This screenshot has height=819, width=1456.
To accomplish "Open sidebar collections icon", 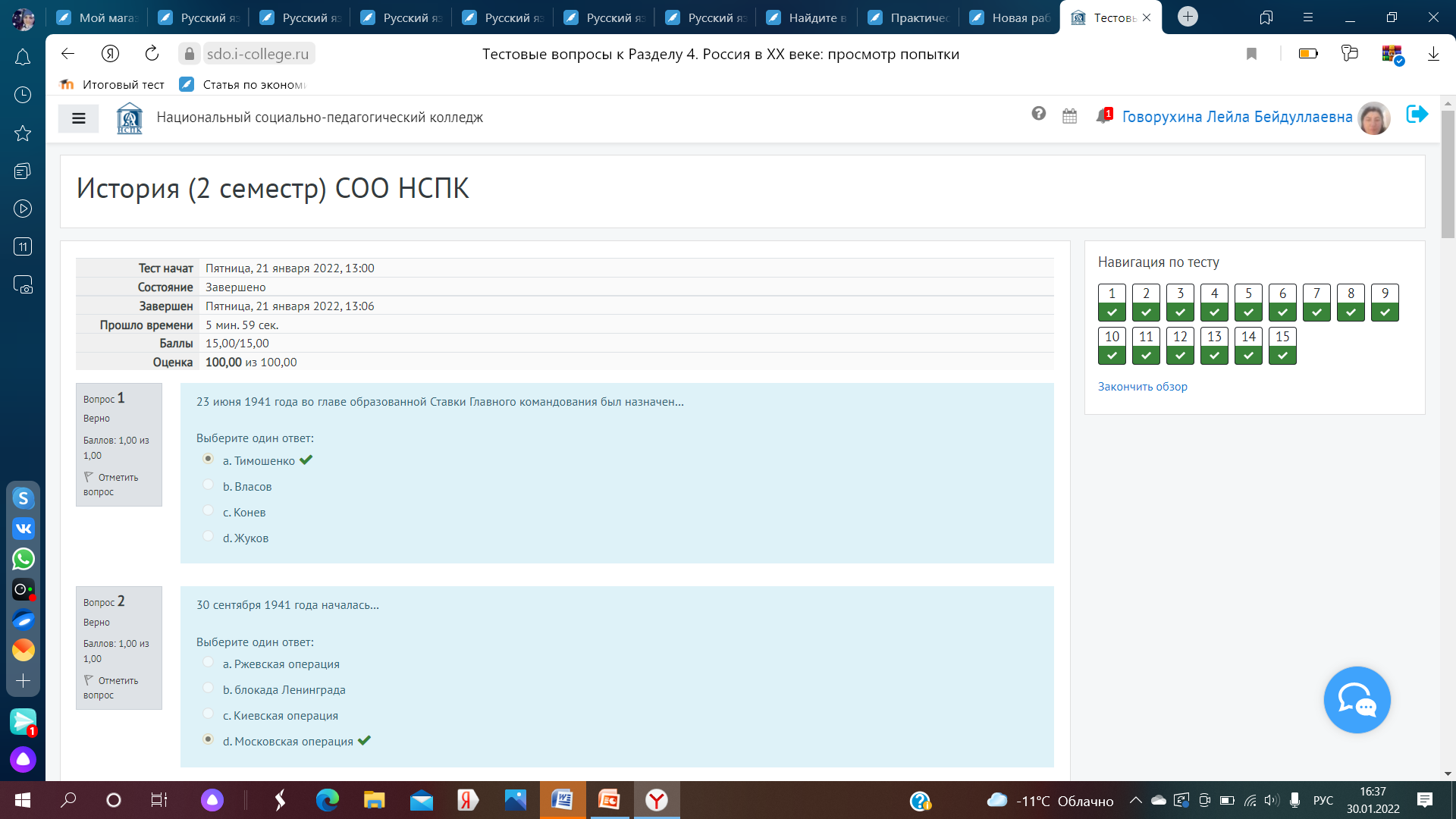I will (23, 171).
